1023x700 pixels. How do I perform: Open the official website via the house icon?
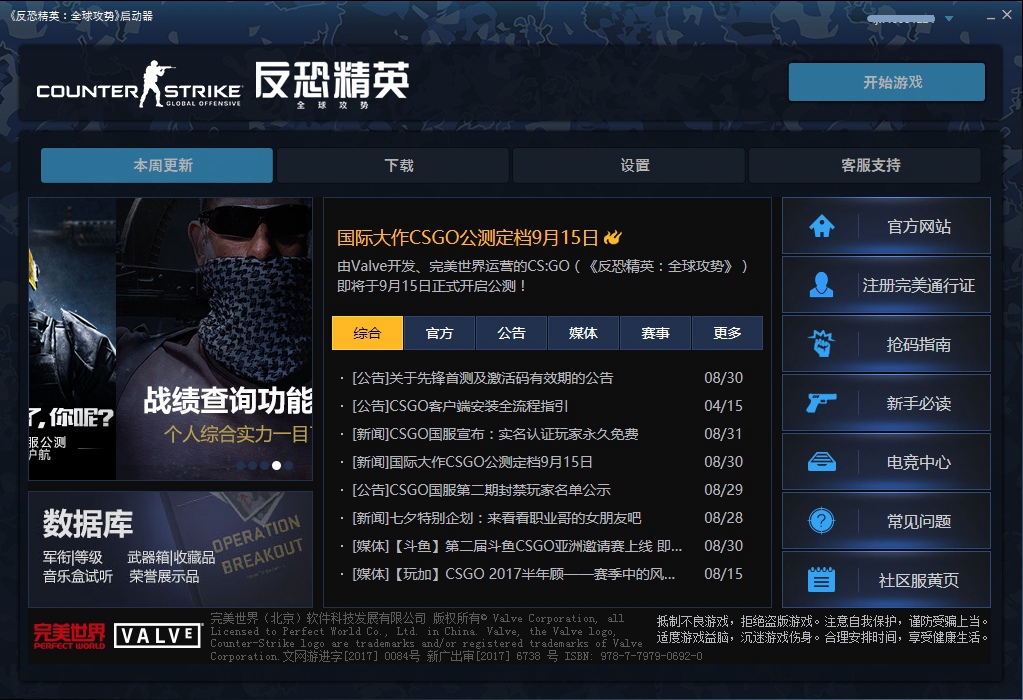(821, 226)
